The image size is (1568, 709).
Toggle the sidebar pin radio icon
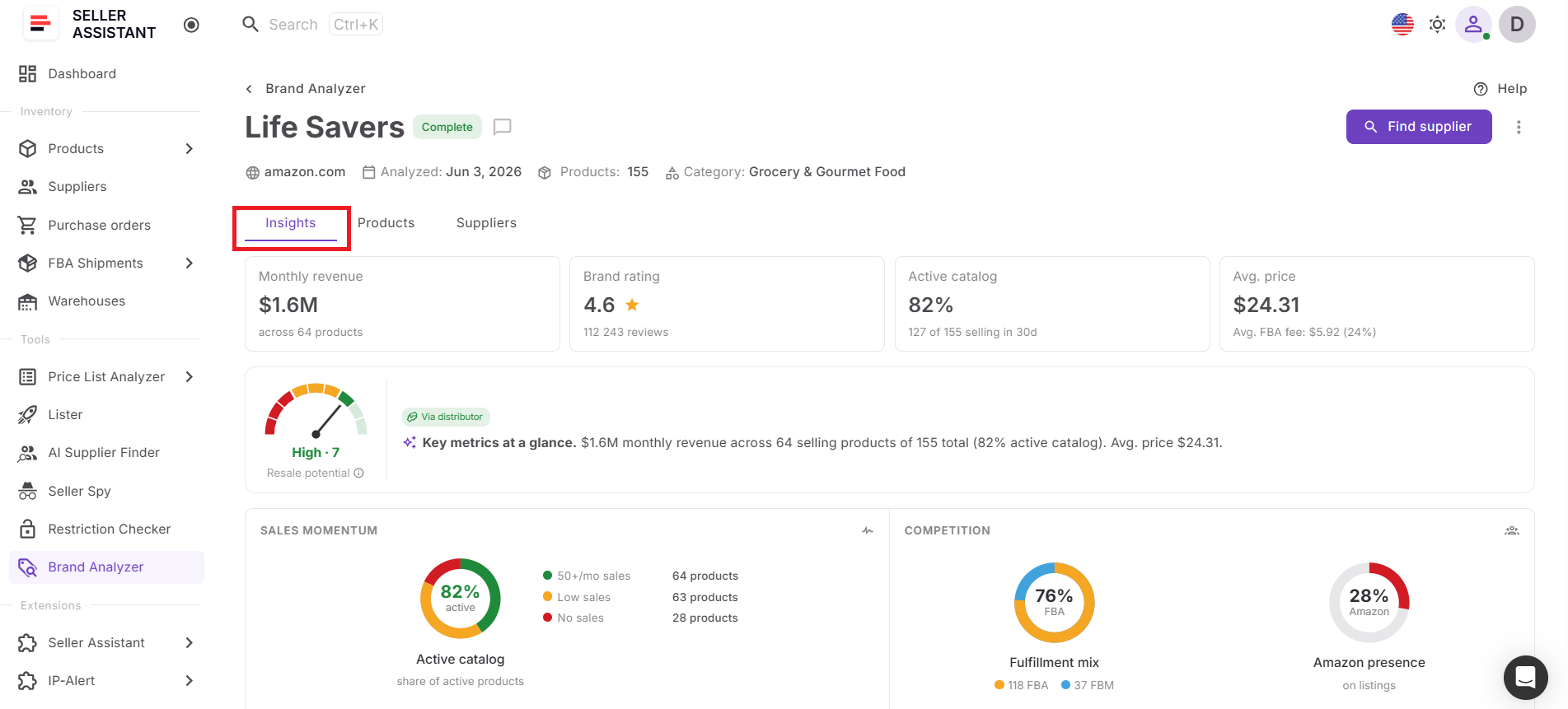point(191,25)
